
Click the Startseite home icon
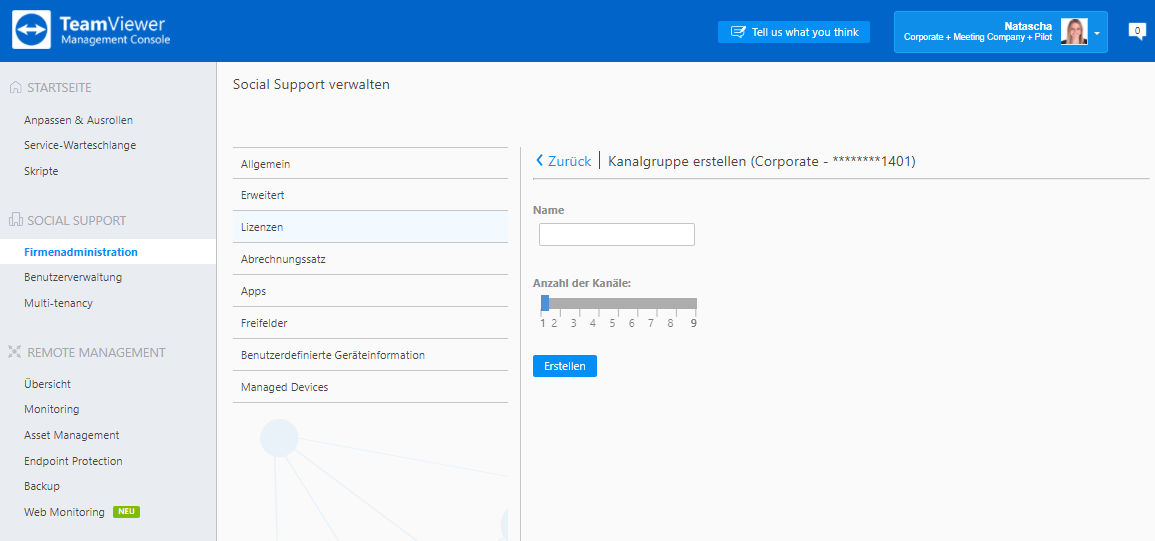[15, 88]
